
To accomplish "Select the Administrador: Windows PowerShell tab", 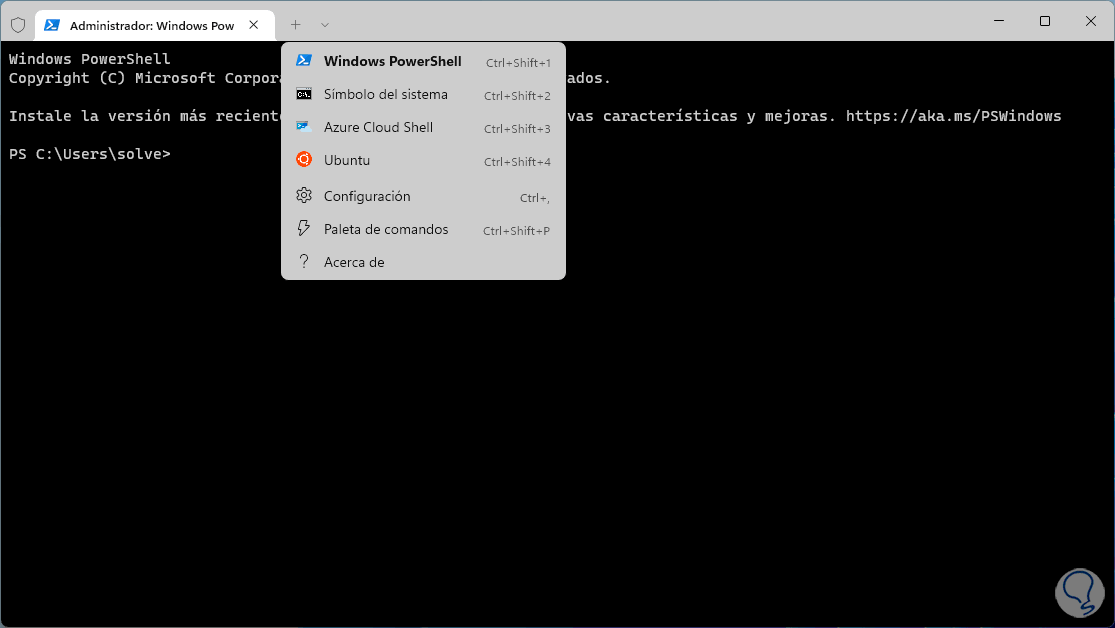I will click(152, 25).
